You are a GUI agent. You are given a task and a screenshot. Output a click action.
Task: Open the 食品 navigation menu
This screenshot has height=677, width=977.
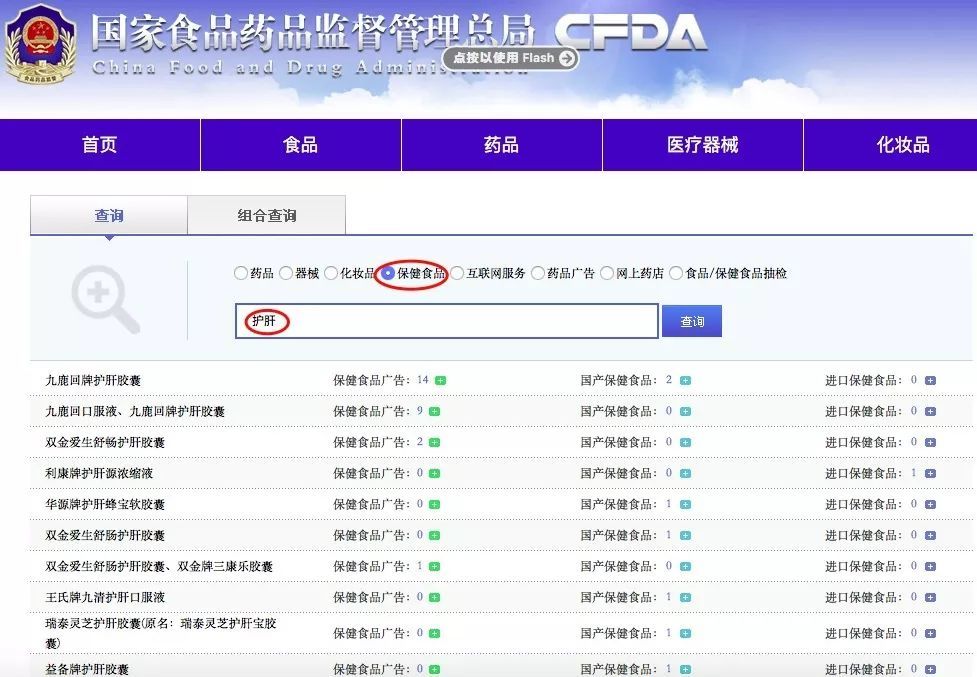pyautogui.click(x=300, y=144)
